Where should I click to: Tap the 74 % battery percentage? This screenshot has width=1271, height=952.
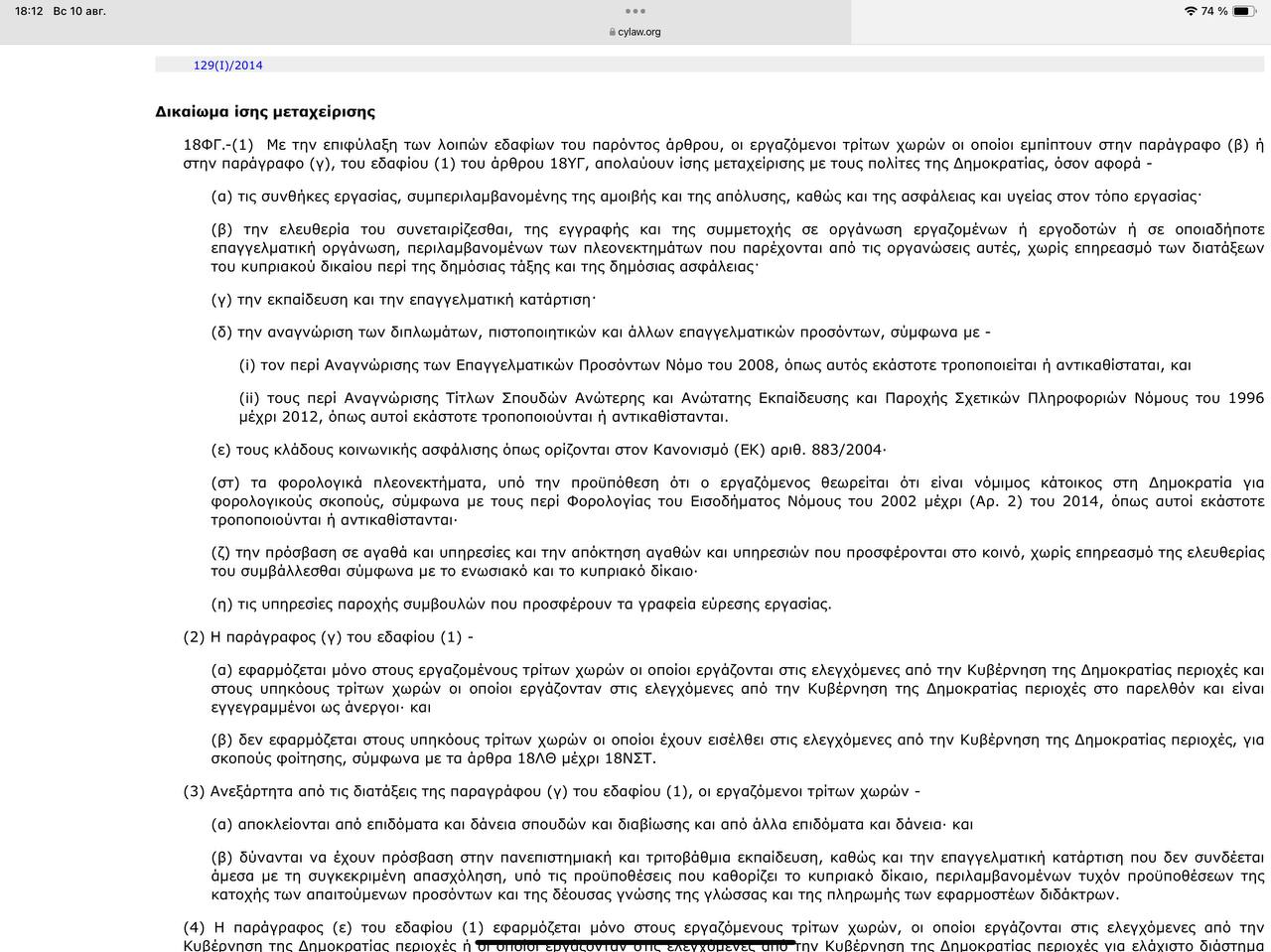(x=1214, y=11)
